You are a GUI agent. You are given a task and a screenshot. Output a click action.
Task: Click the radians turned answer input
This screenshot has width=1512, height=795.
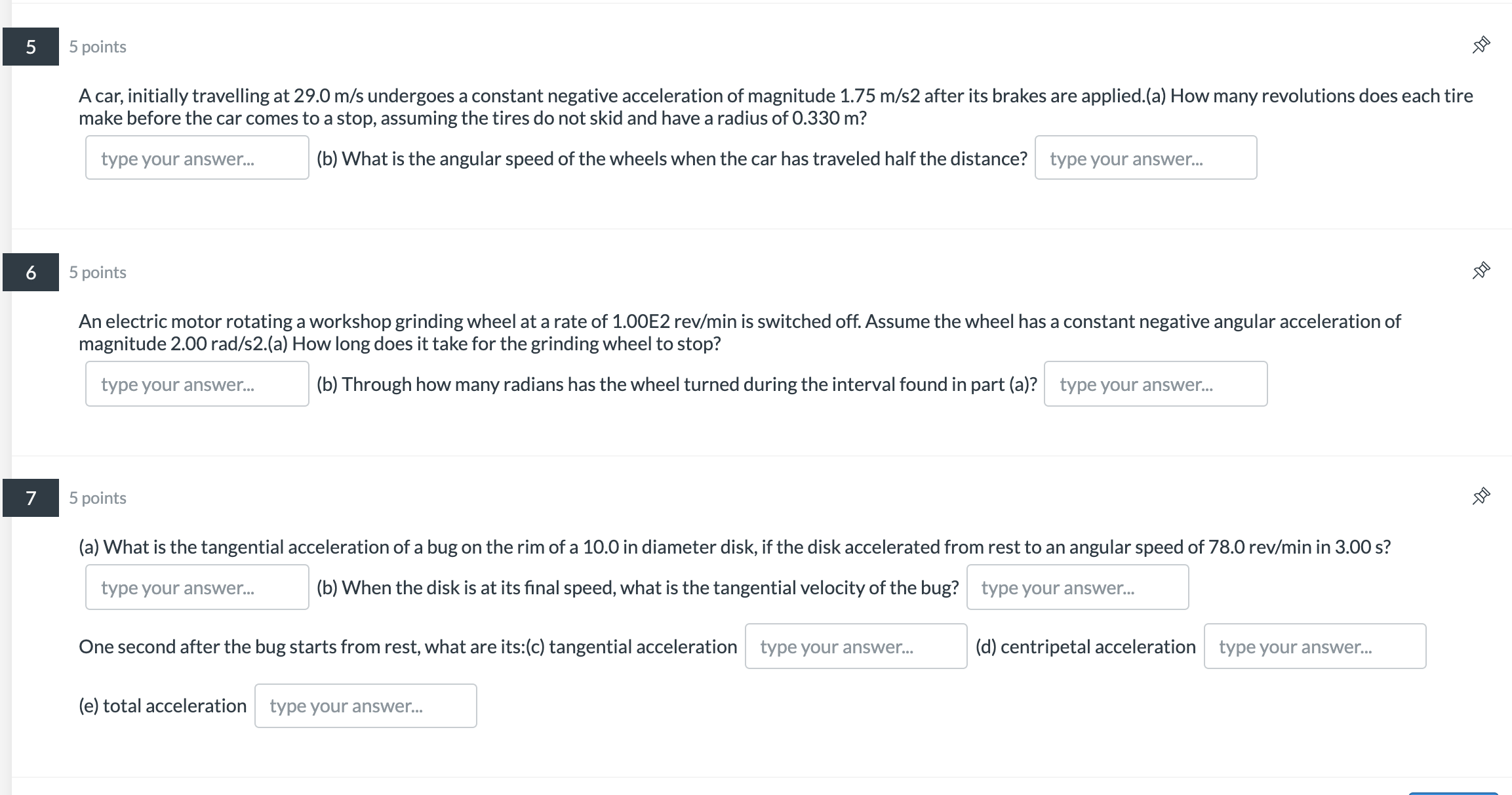click(x=1155, y=384)
